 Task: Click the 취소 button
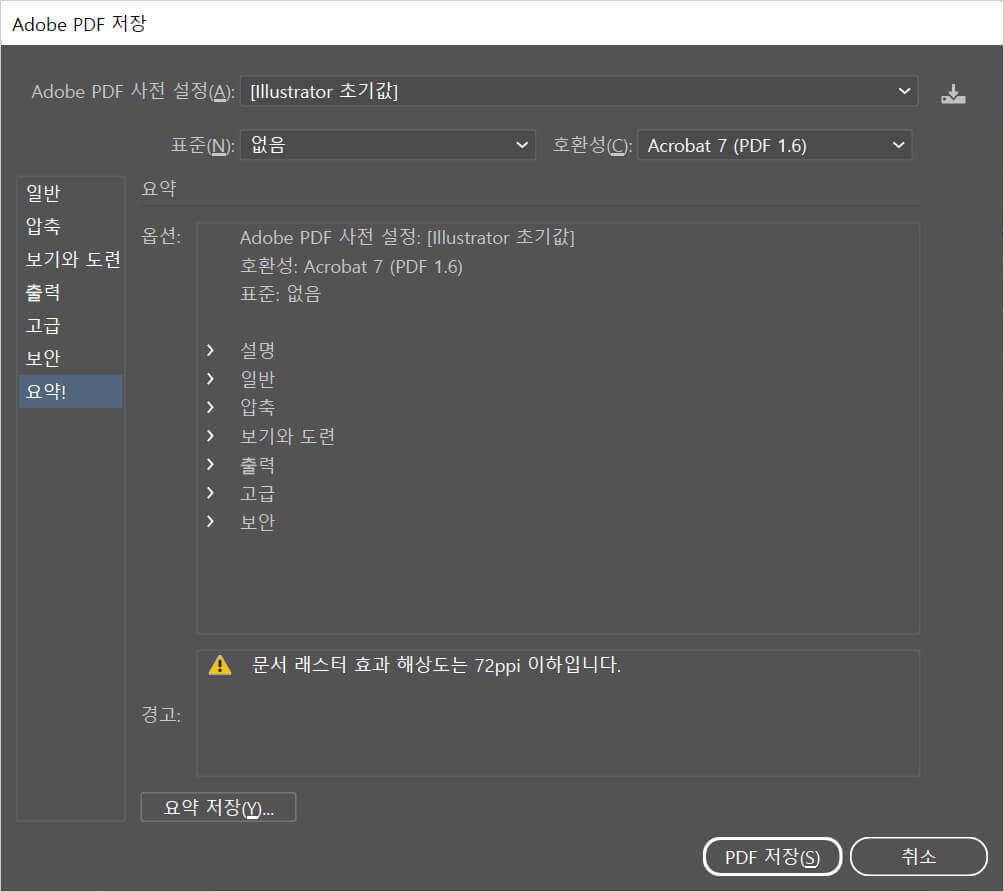coord(919,857)
